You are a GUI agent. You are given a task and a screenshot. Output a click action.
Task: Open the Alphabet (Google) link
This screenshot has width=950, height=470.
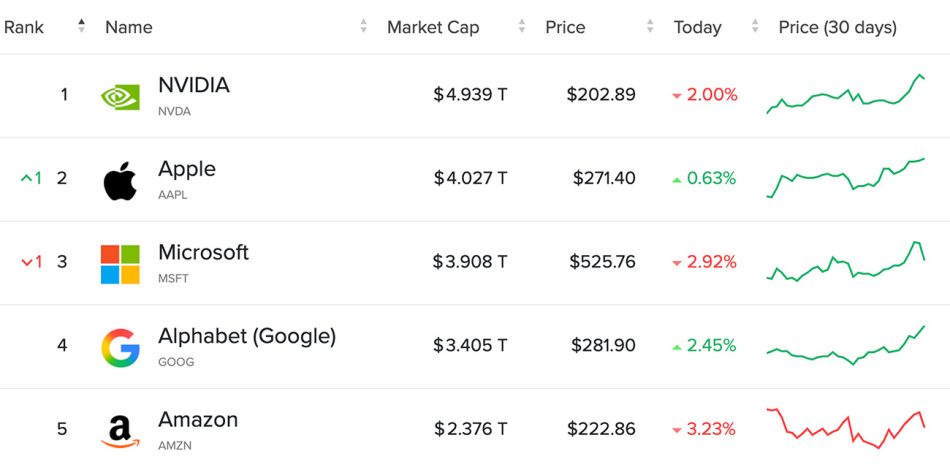click(x=247, y=336)
